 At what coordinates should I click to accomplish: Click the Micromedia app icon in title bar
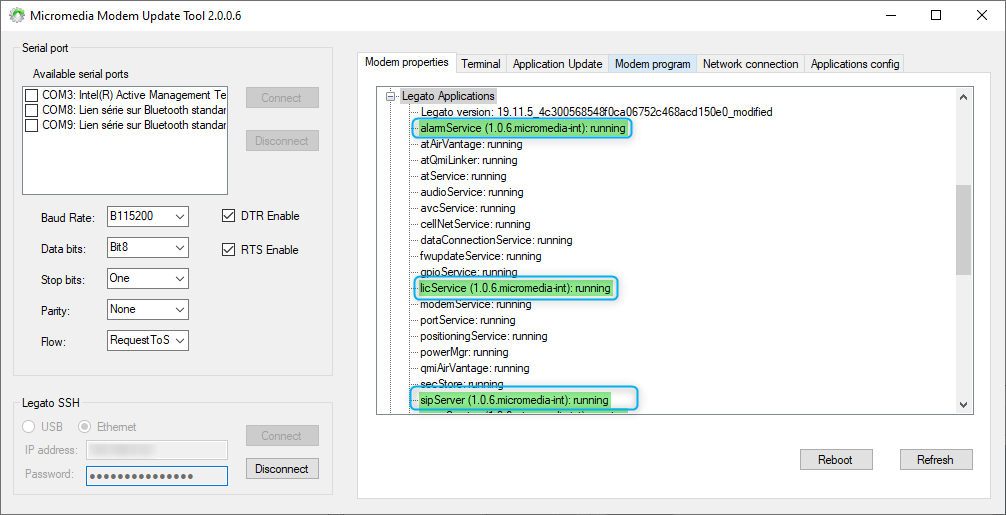click(x=17, y=16)
